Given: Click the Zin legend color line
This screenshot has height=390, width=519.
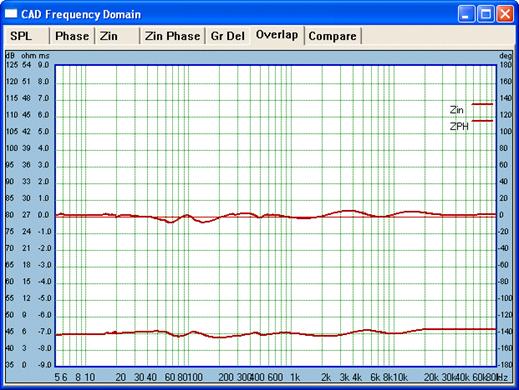Looking at the screenshot, I should pyautogui.click(x=482, y=104).
